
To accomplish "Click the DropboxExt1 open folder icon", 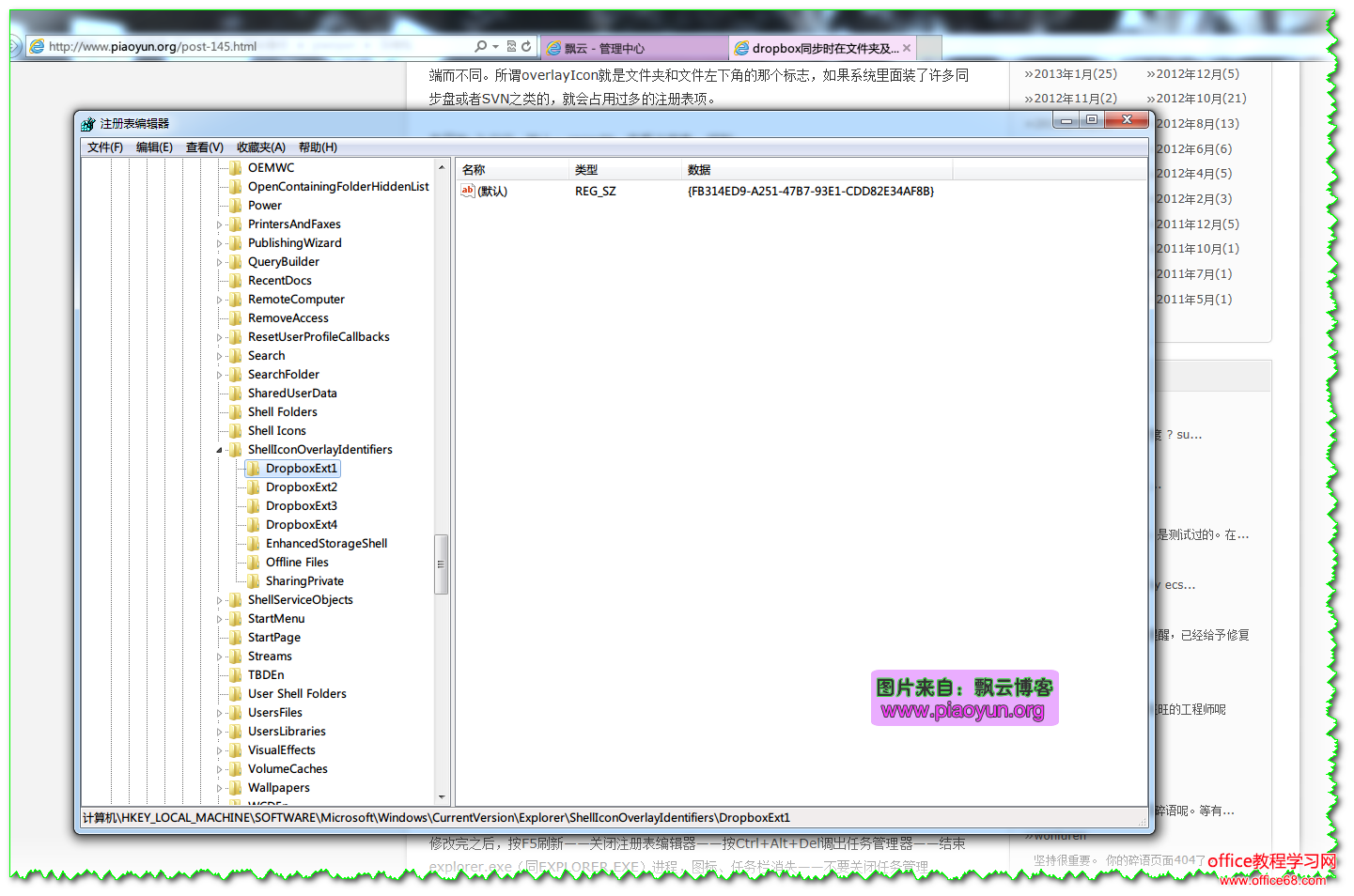I will (x=254, y=469).
